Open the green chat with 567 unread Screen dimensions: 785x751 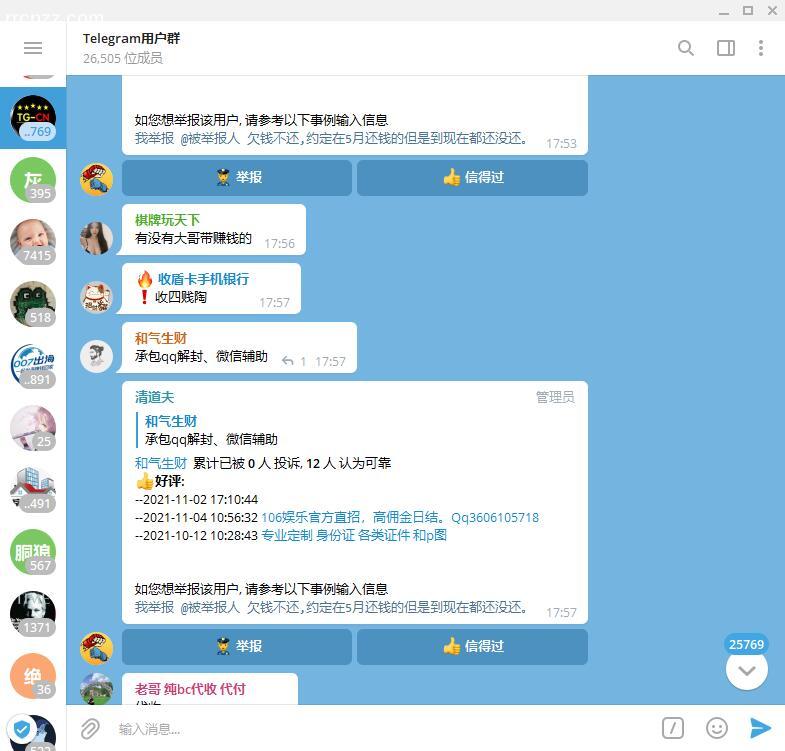tap(33, 552)
